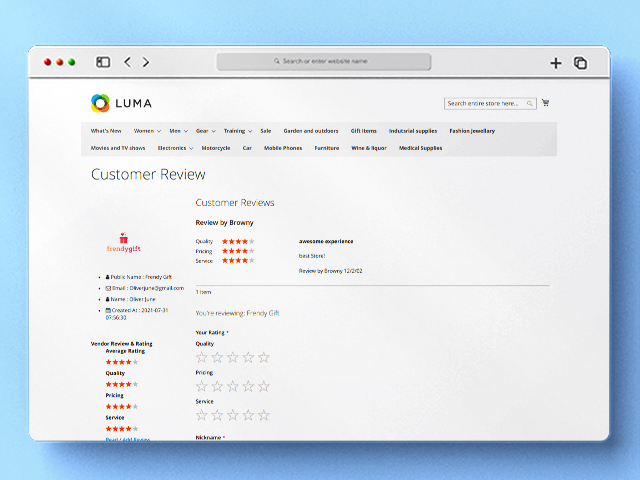The width and height of the screenshot is (640, 480).
Task: Show tab overview icon
Action: [x=580, y=63]
